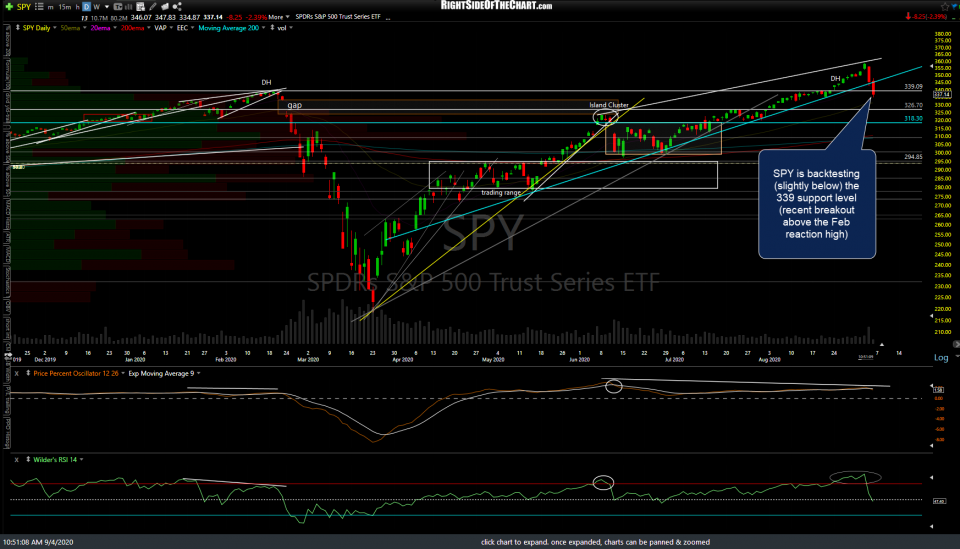The height and width of the screenshot is (549, 960).
Task: Click the price axis top marker arrow near 360
Action: click(932, 64)
